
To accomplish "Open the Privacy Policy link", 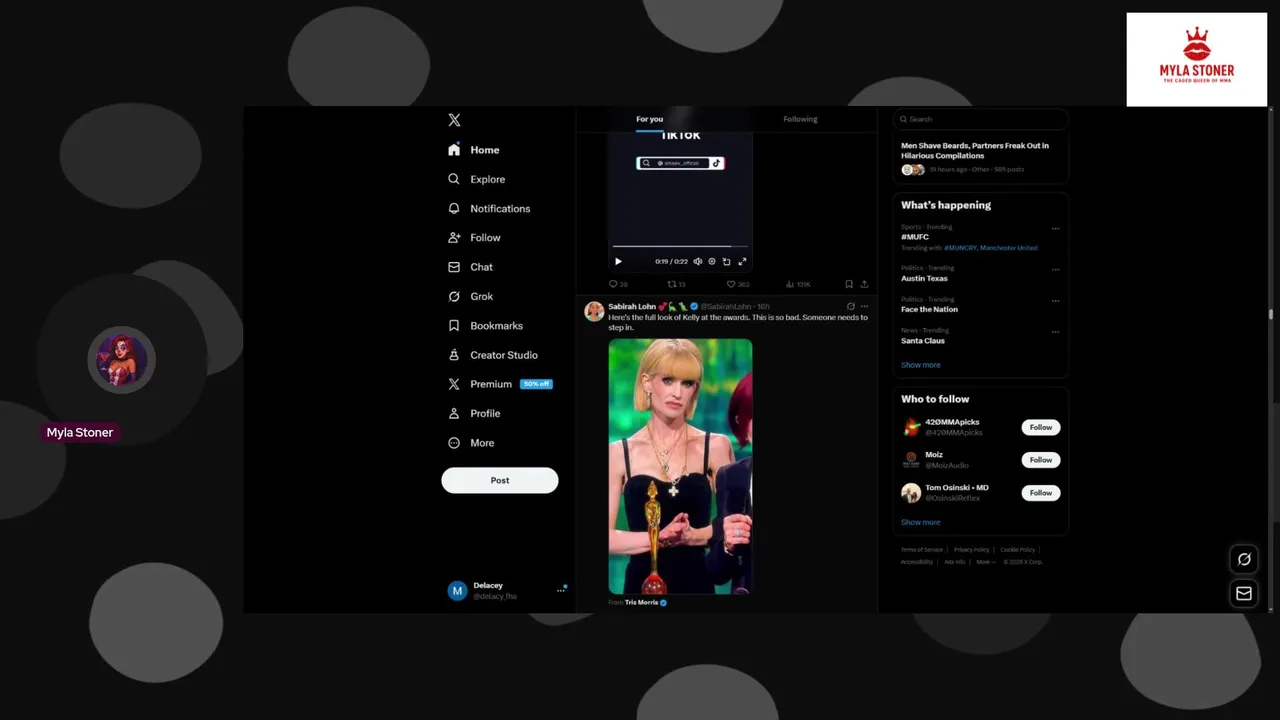I will click(971, 550).
